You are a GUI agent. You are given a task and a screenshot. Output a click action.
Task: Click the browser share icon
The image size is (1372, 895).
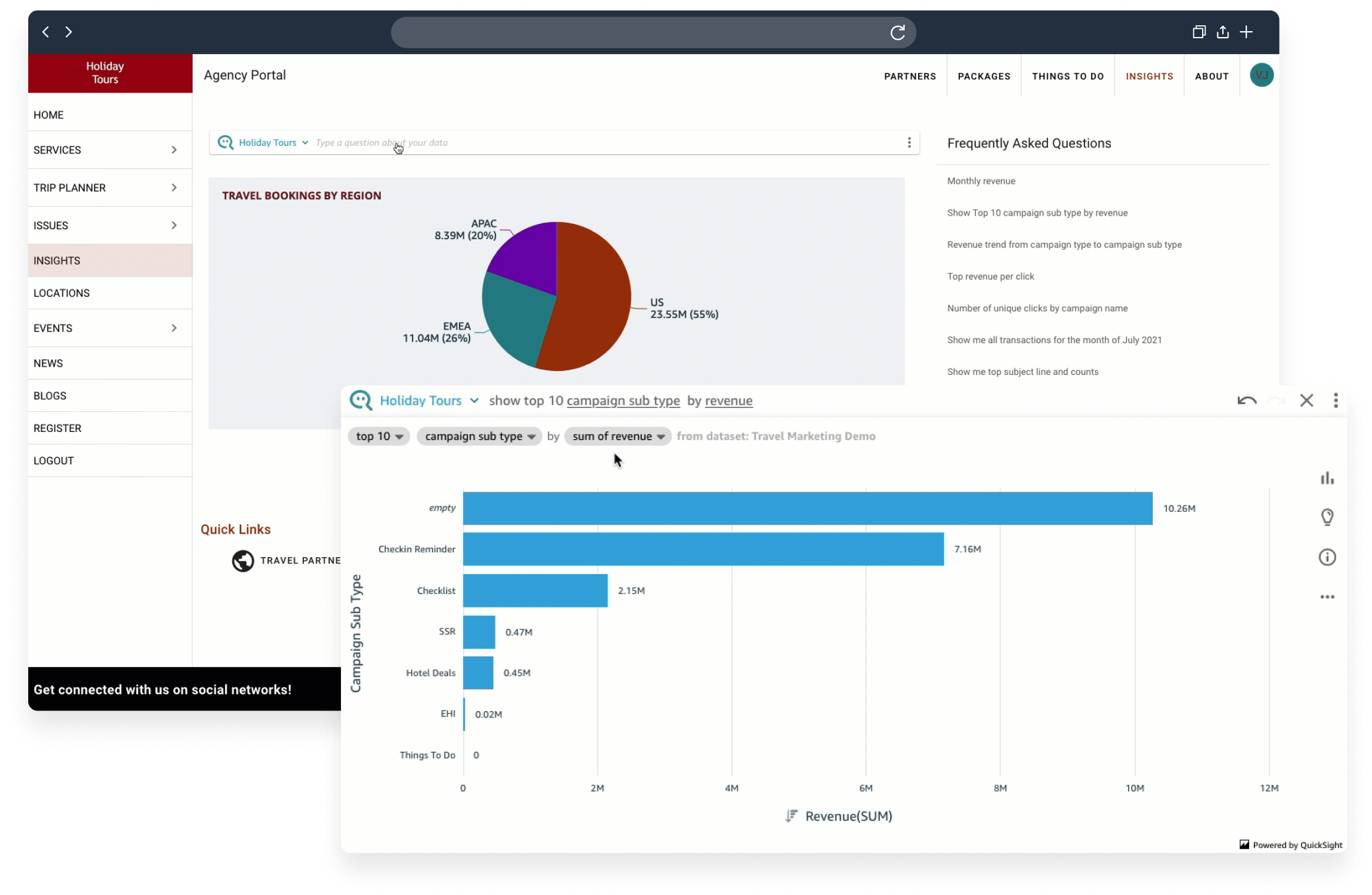coord(1223,32)
